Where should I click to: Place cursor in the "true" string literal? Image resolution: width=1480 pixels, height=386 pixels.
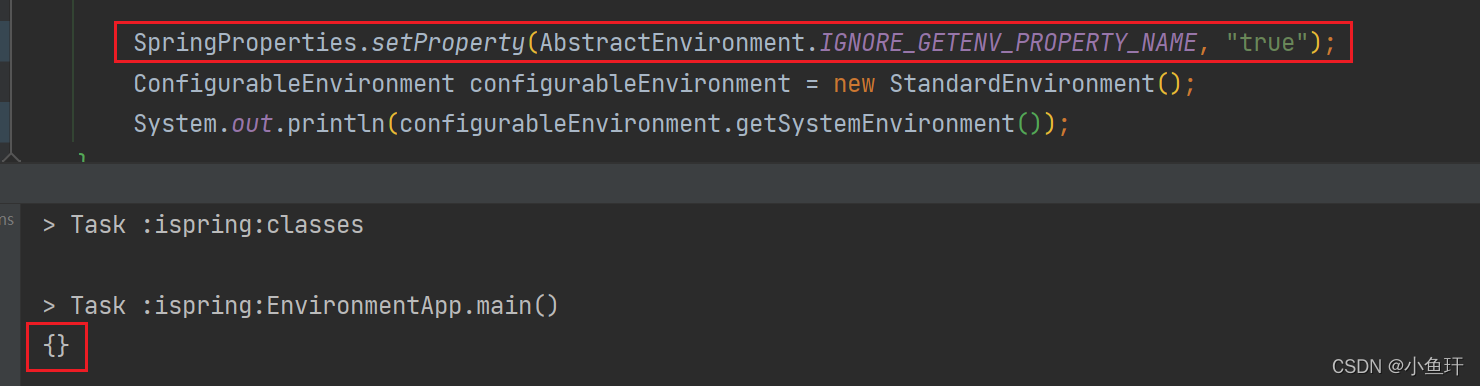coord(1268,43)
